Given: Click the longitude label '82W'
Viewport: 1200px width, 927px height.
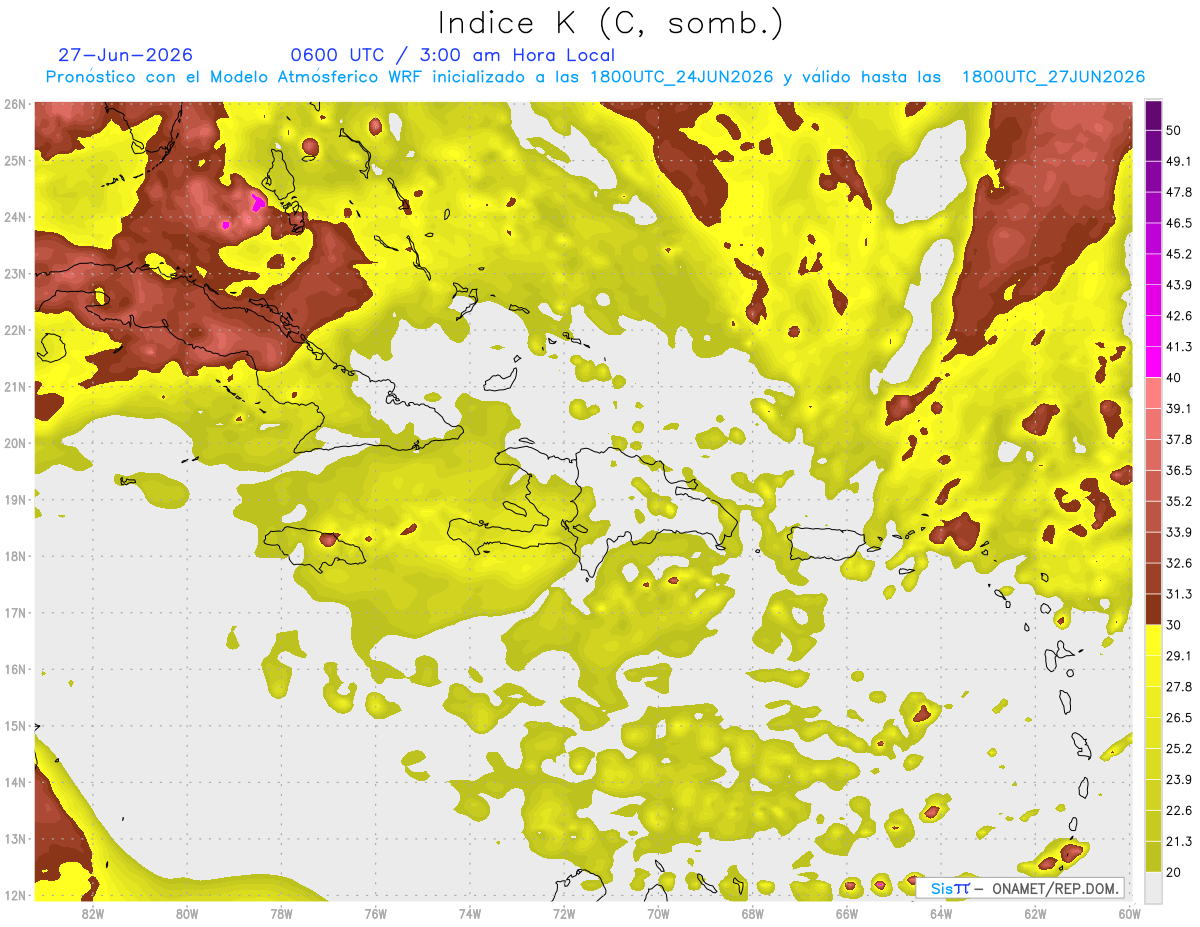Looking at the screenshot, I should tap(93, 914).
